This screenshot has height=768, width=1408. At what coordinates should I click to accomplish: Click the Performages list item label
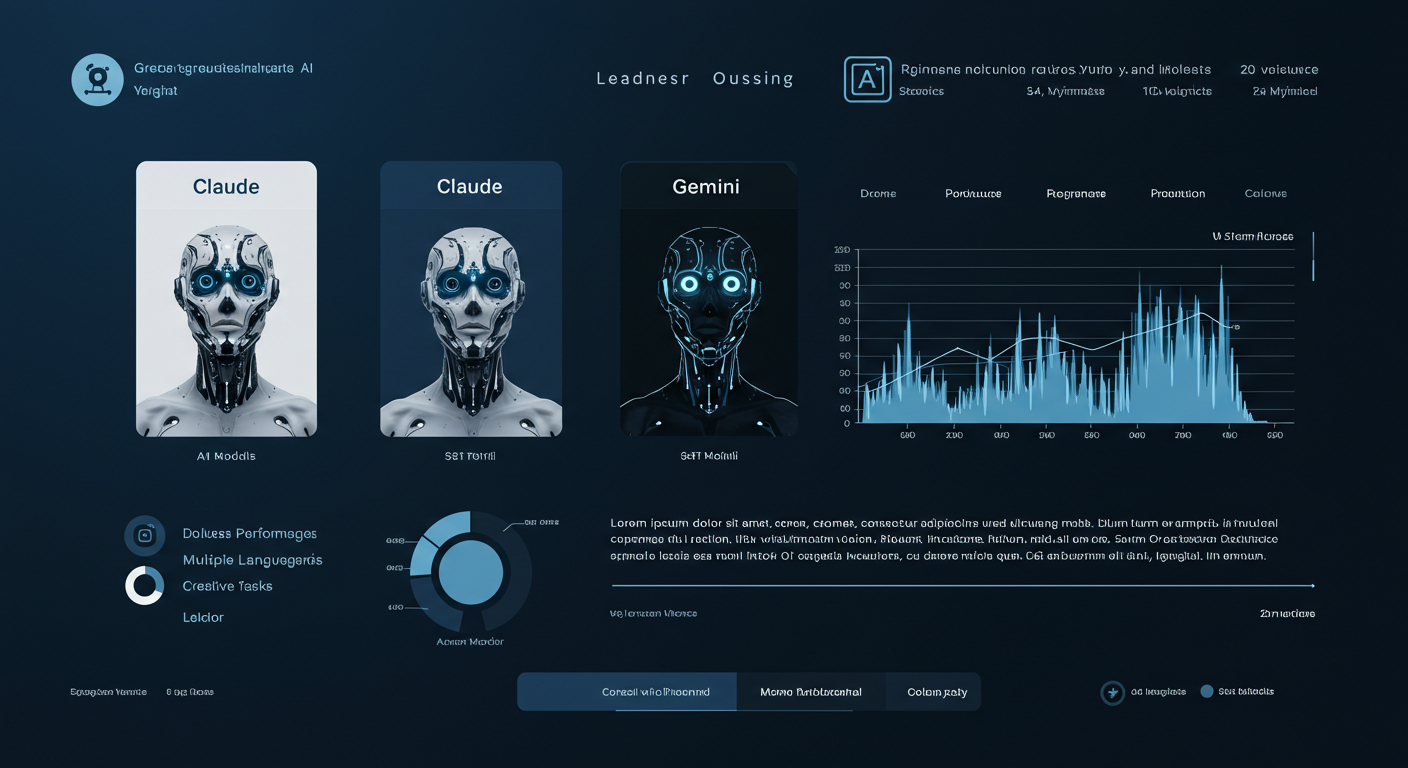(250, 534)
